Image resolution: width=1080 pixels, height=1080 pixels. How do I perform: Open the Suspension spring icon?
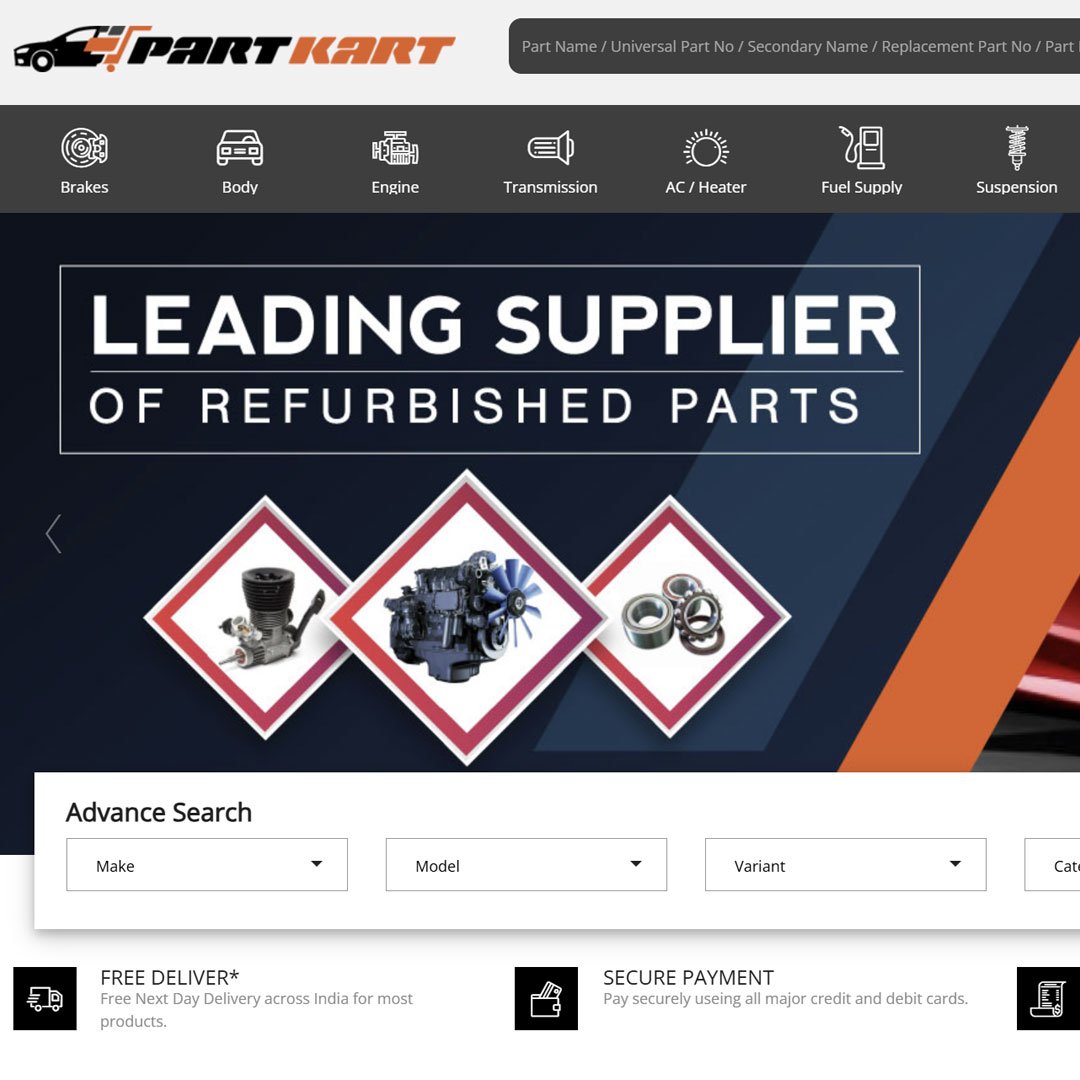[1017, 147]
